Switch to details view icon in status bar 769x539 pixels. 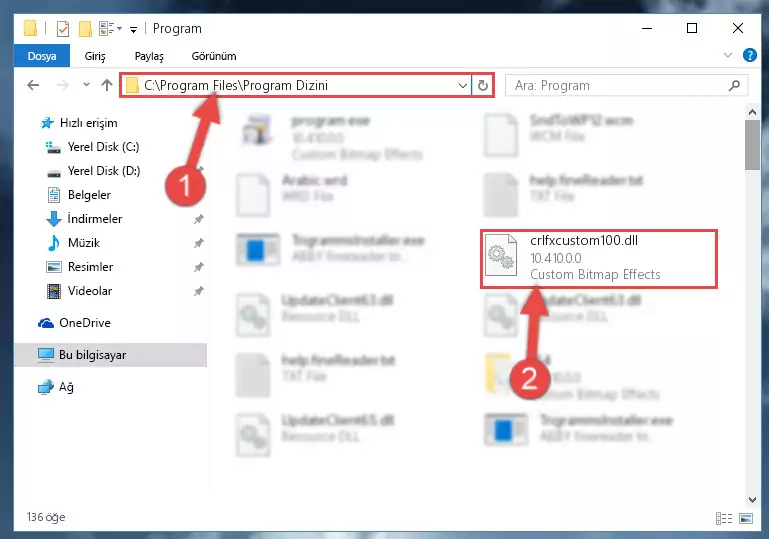pos(723,518)
